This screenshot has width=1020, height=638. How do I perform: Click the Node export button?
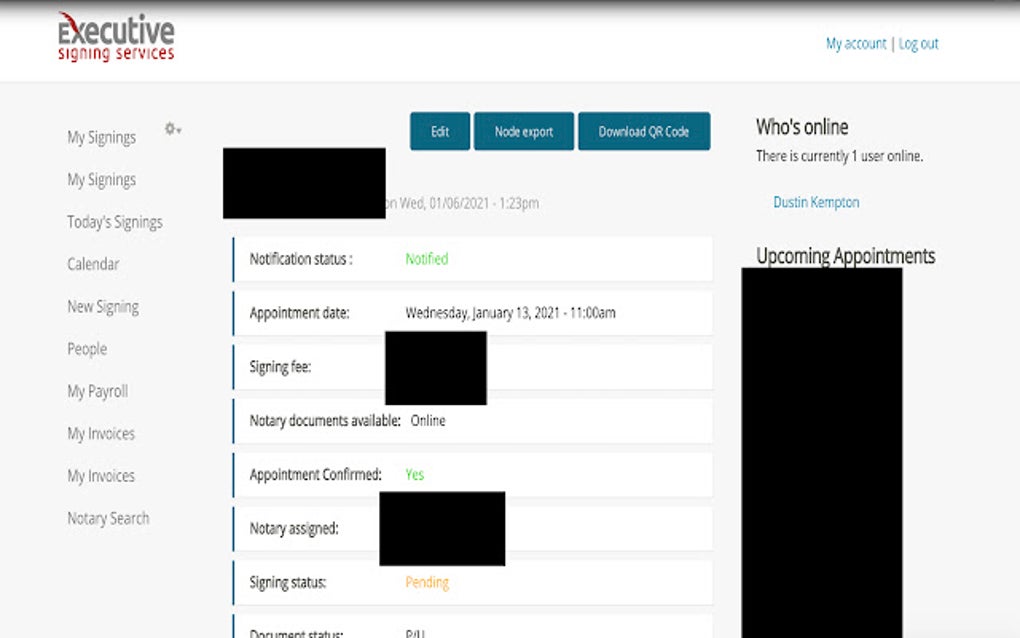[x=524, y=131]
